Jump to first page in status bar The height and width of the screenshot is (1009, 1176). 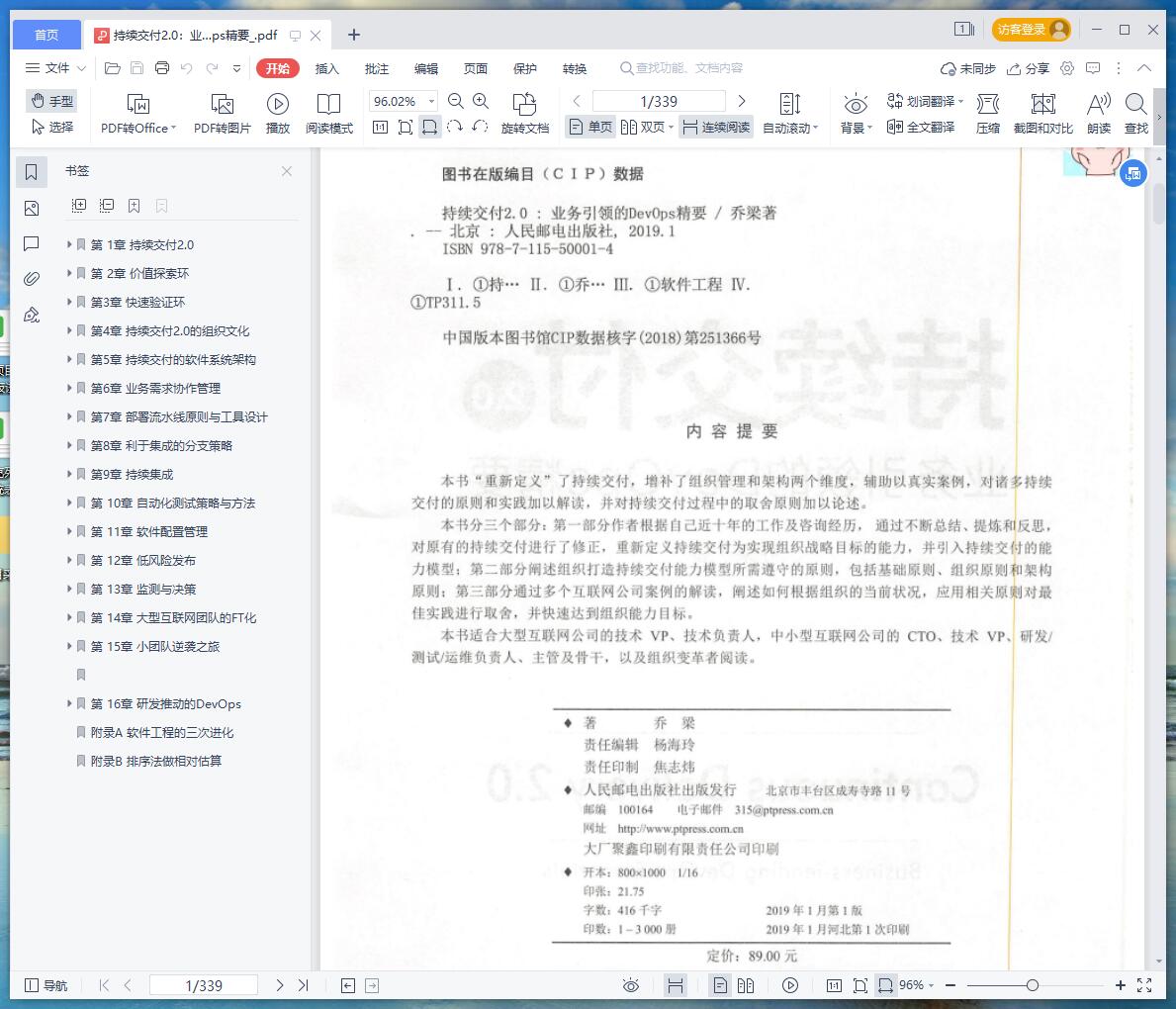click(104, 985)
